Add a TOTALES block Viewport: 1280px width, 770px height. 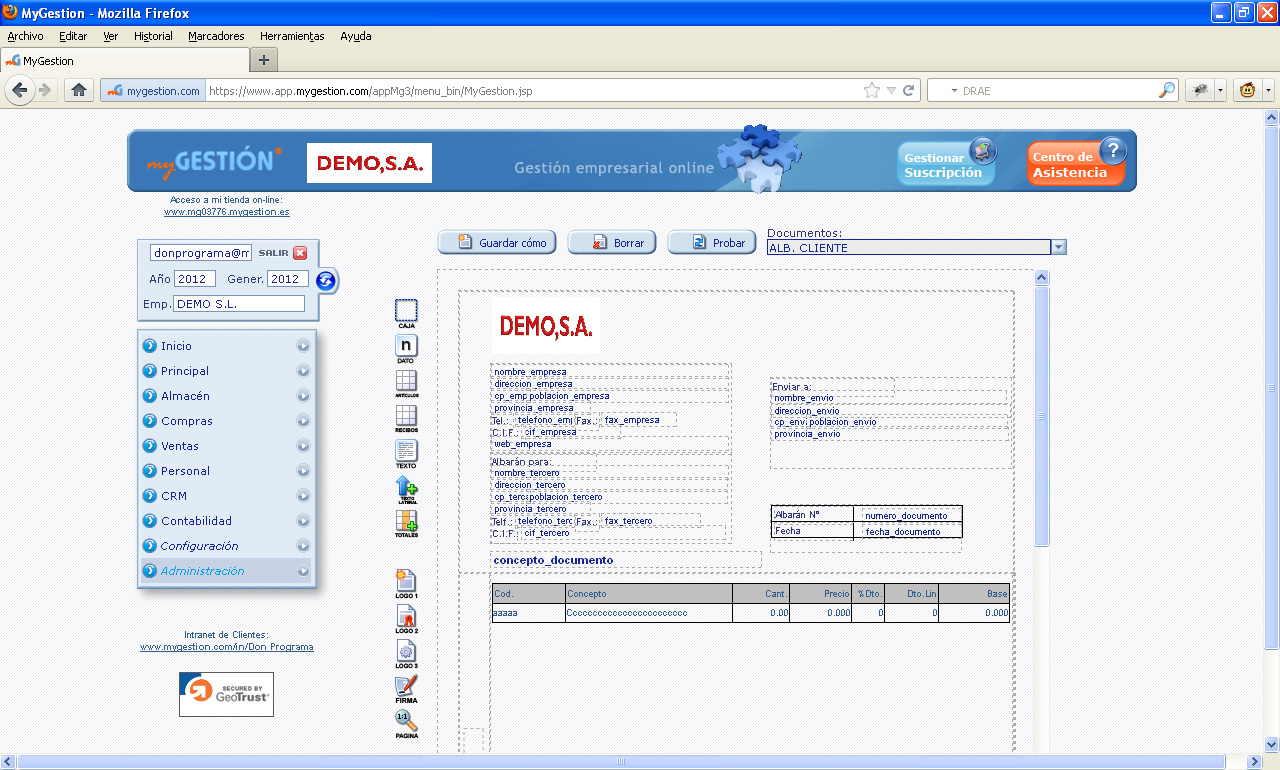click(406, 524)
